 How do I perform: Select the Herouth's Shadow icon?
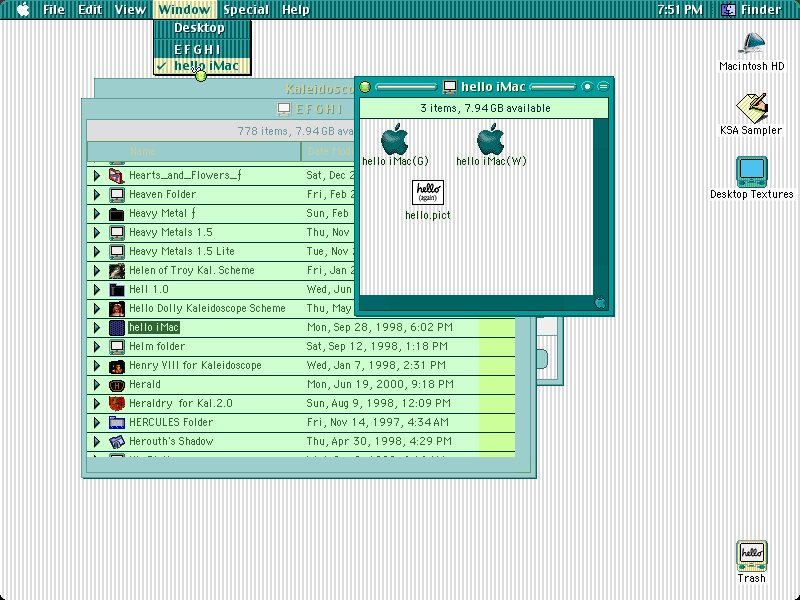[x=117, y=442]
